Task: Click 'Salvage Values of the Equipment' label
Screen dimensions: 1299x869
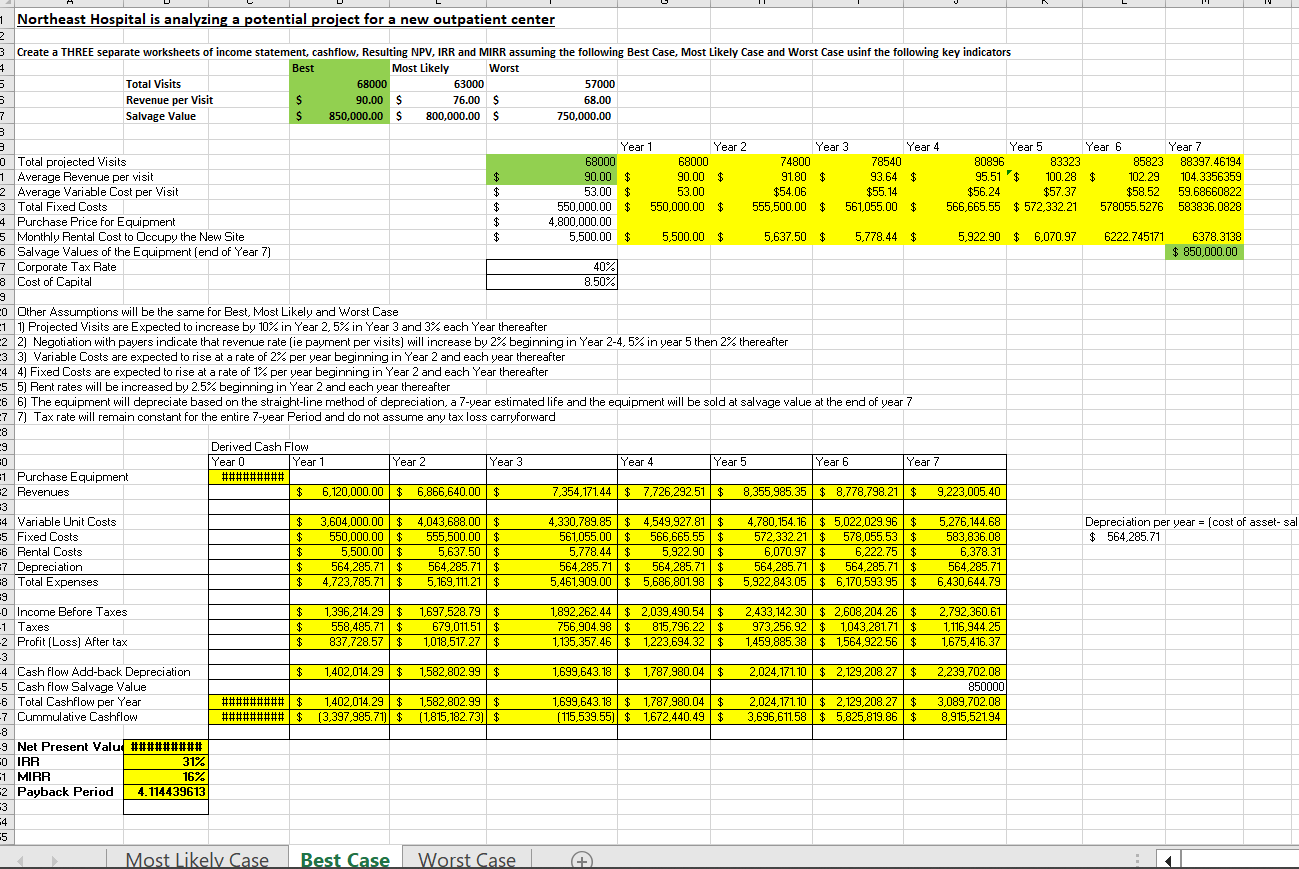Action: [144, 252]
